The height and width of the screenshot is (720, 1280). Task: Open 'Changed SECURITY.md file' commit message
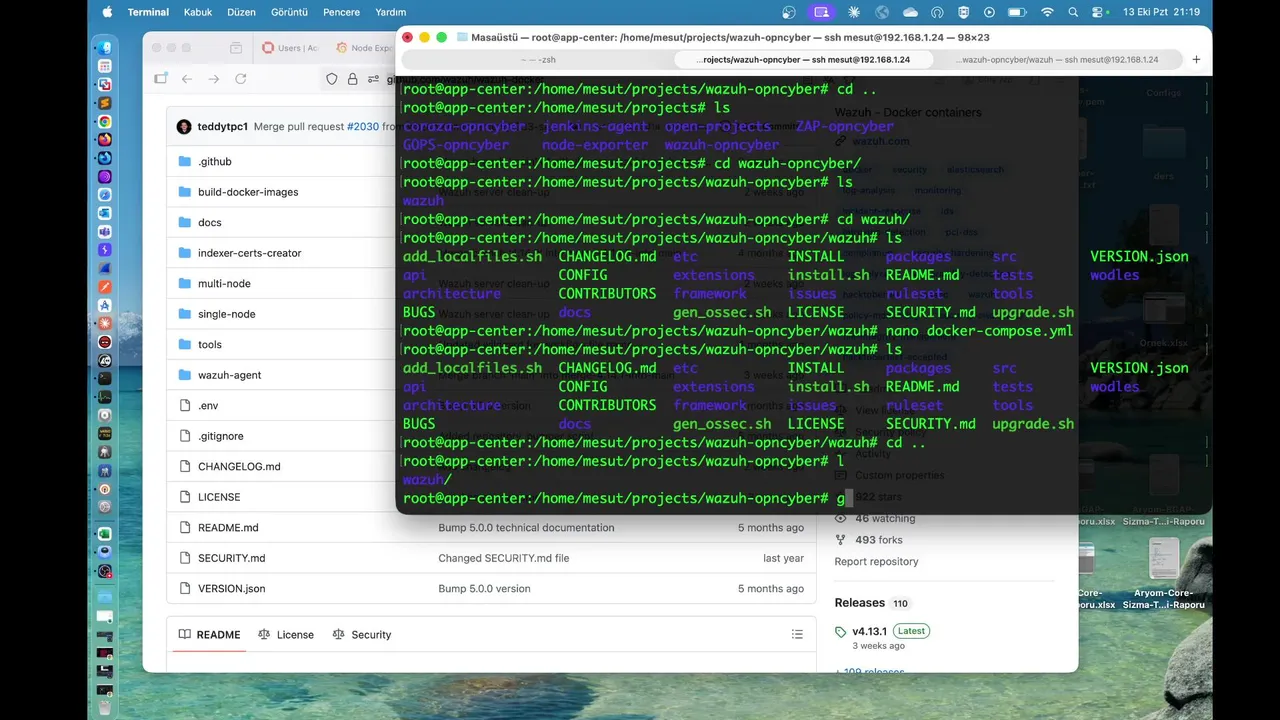pos(504,558)
